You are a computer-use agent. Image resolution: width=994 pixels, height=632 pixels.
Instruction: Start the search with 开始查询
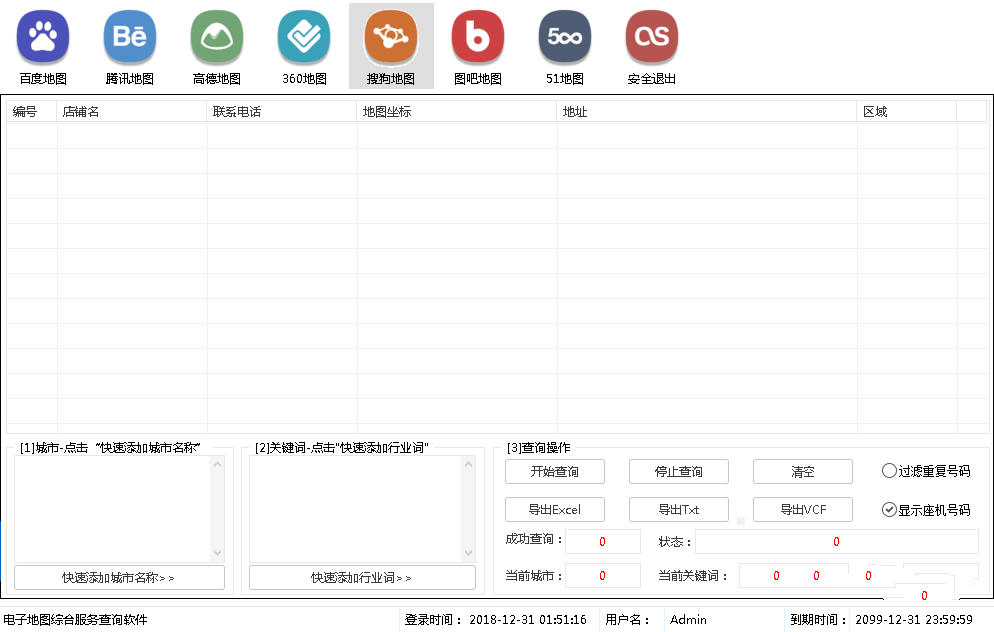555,472
